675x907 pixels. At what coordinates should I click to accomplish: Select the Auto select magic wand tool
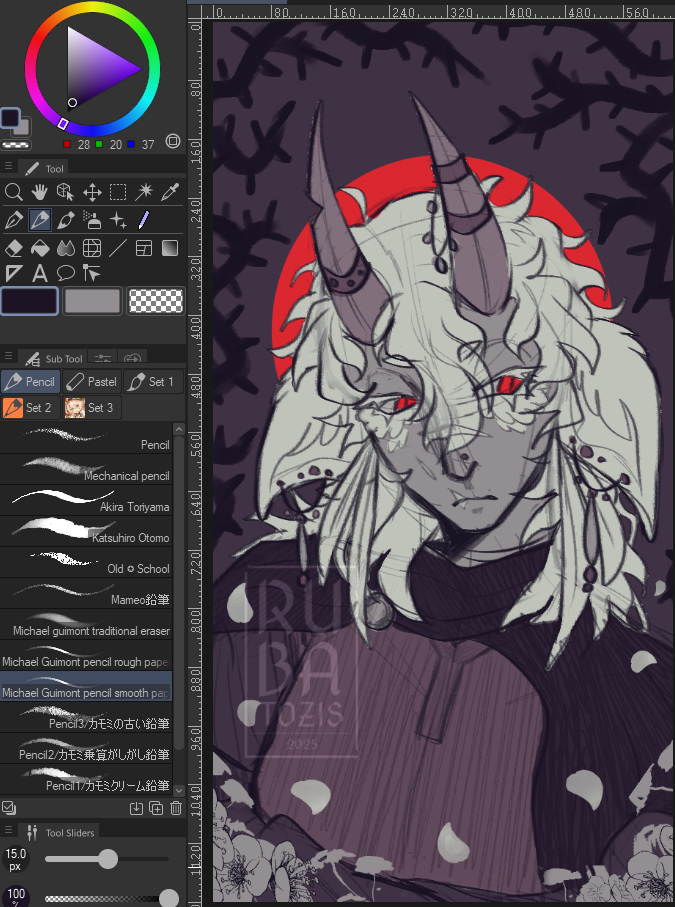[144, 192]
